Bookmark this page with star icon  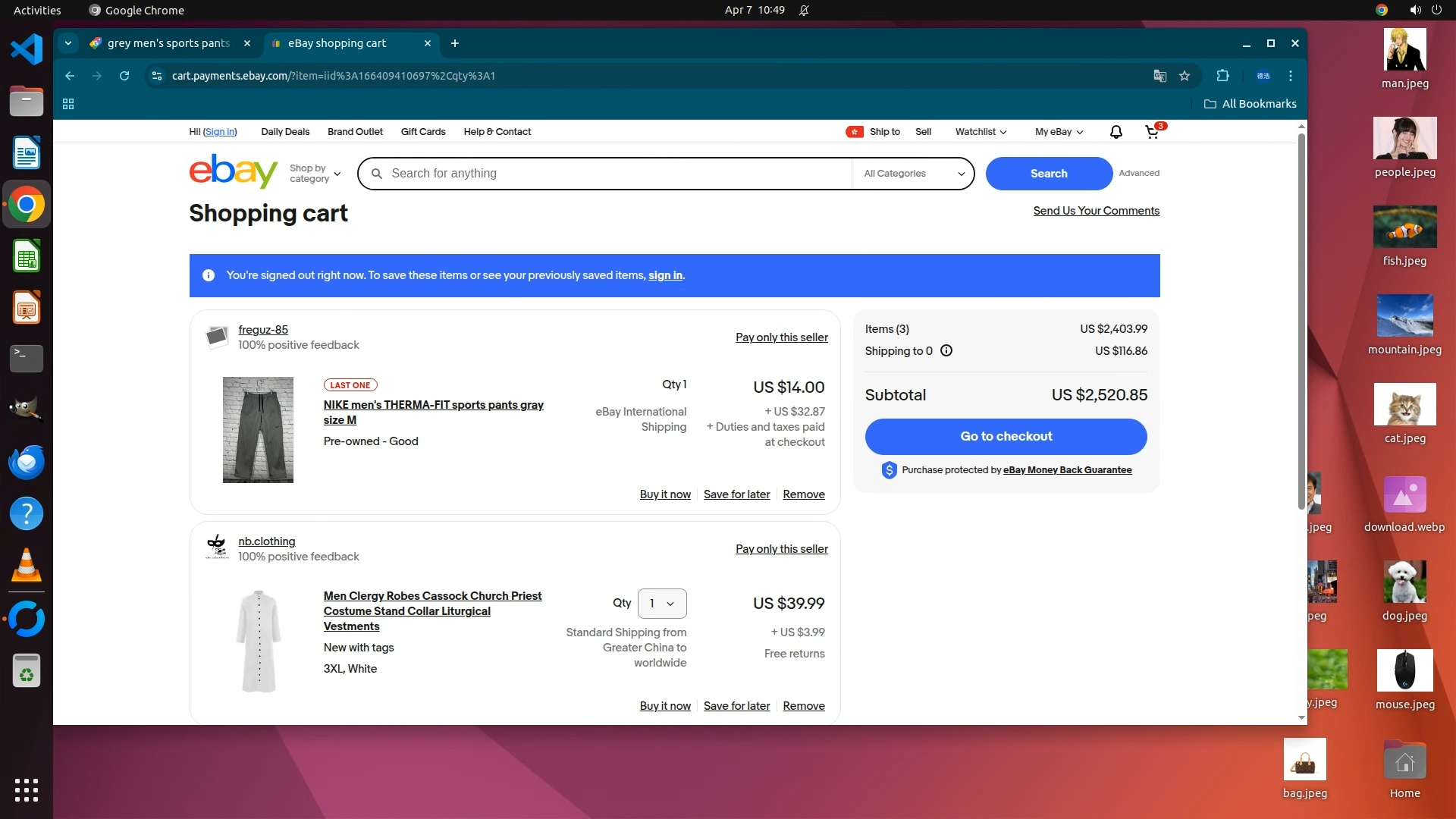[x=1185, y=76]
